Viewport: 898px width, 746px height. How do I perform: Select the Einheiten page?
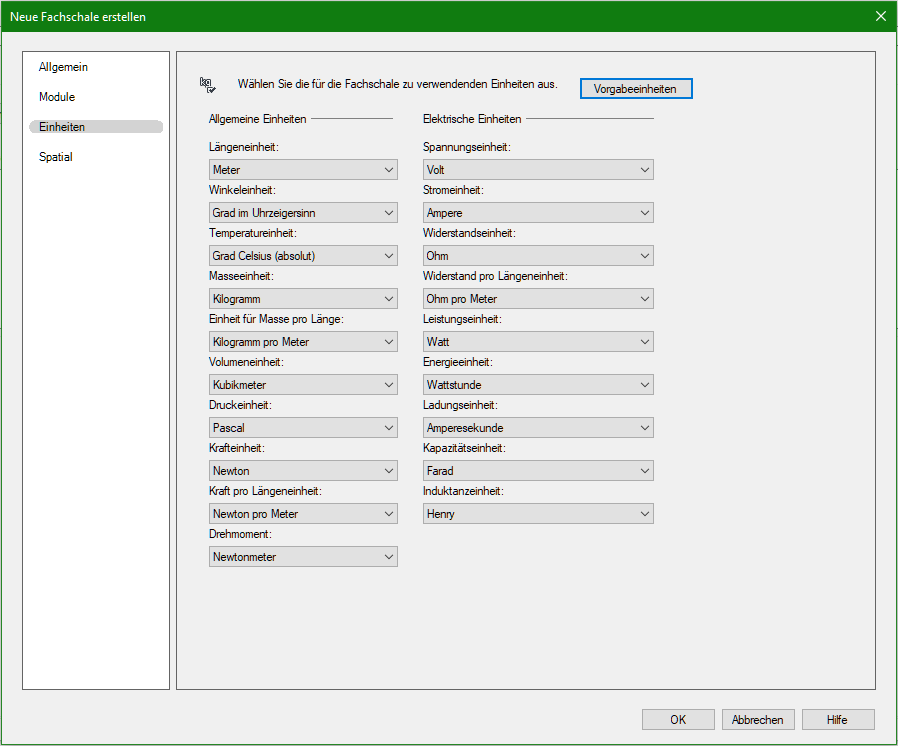click(96, 127)
